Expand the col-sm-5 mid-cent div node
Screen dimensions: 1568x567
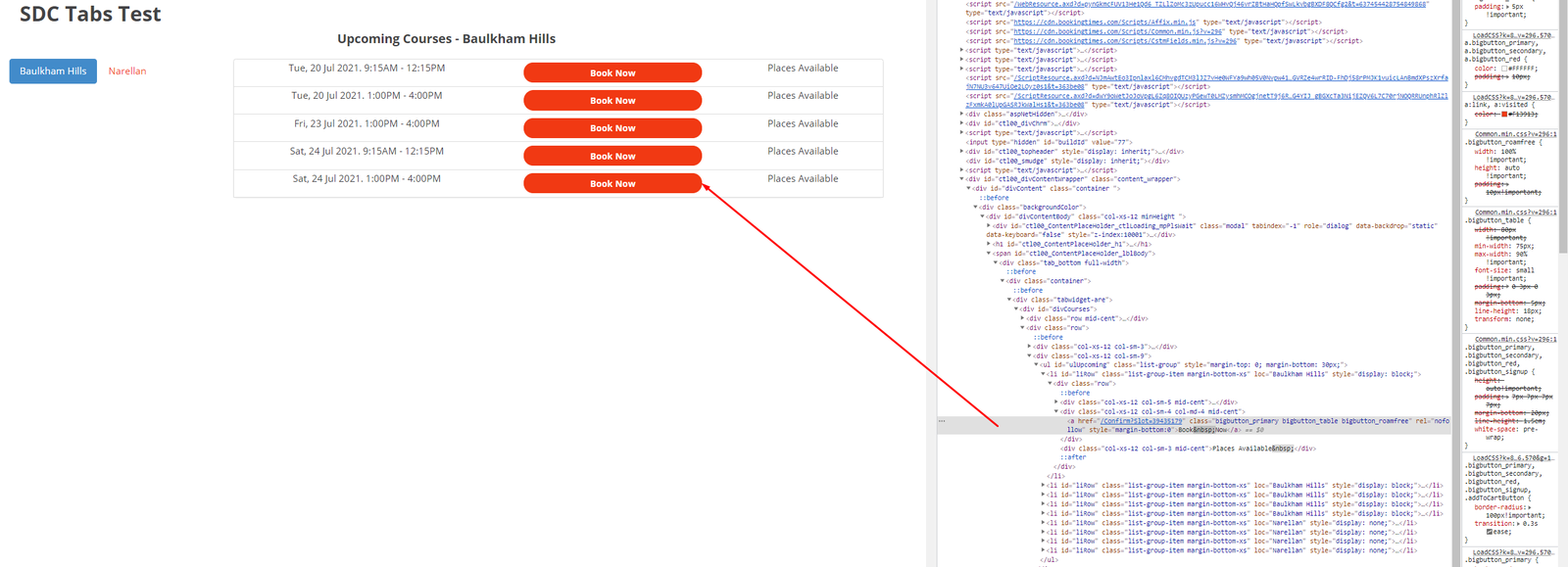[x=1058, y=402]
